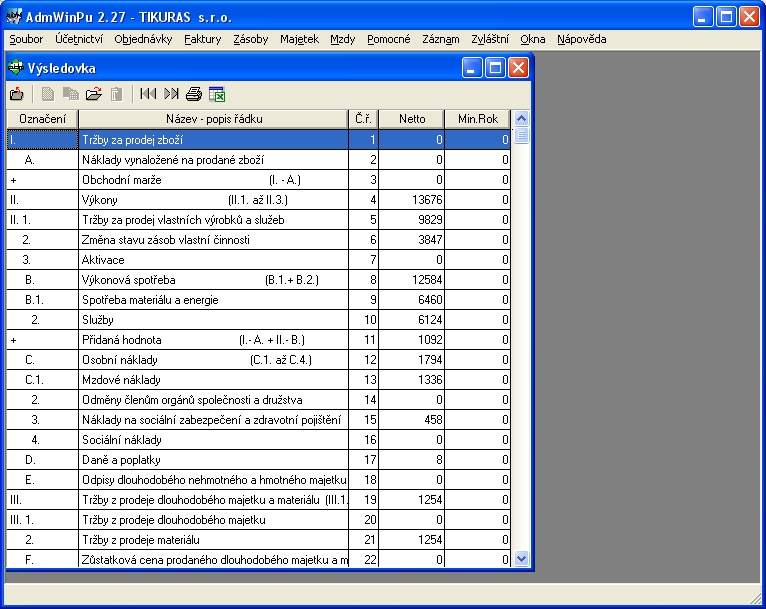Click Netto value 9829
Image resolution: width=766 pixels, height=609 pixels.
[x=430, y=220]
